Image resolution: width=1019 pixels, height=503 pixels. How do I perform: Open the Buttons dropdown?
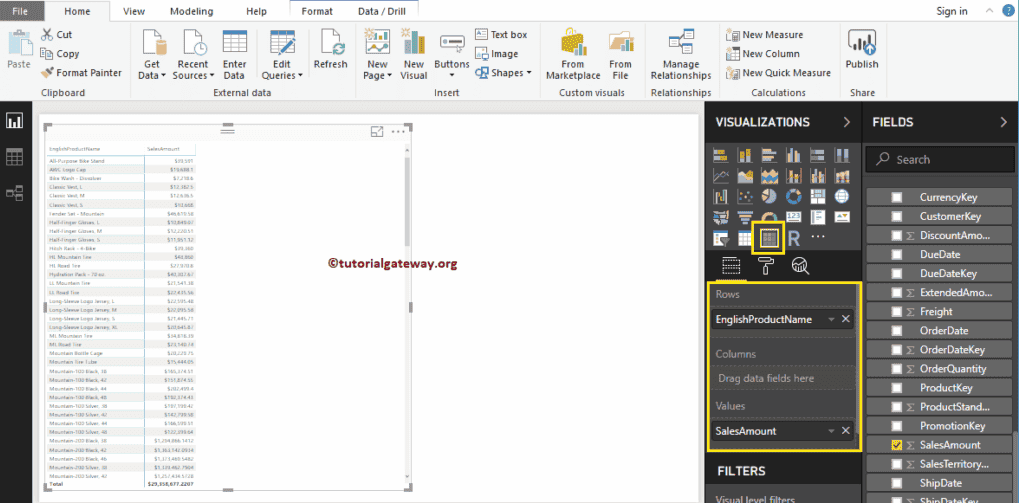point(452,55)
